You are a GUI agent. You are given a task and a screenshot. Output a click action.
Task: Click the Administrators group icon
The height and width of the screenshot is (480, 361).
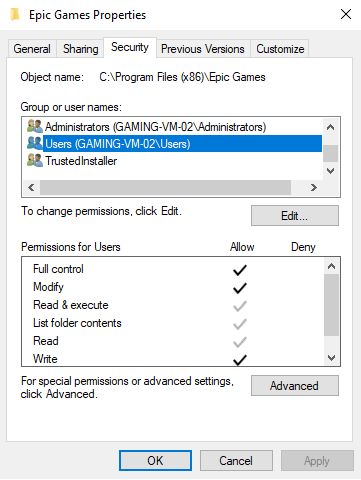(35, 127)
